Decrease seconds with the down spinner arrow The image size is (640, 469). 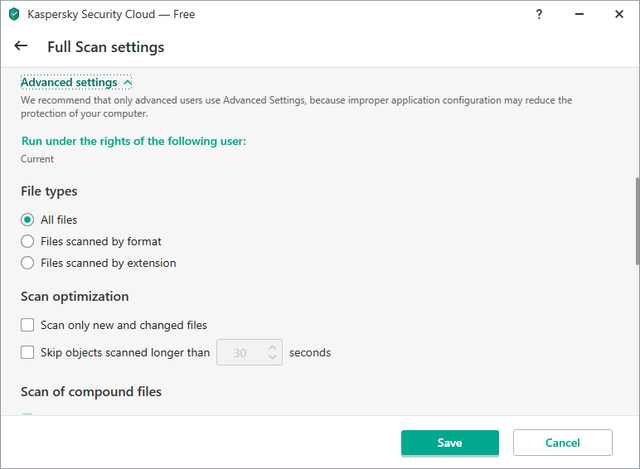273,357
